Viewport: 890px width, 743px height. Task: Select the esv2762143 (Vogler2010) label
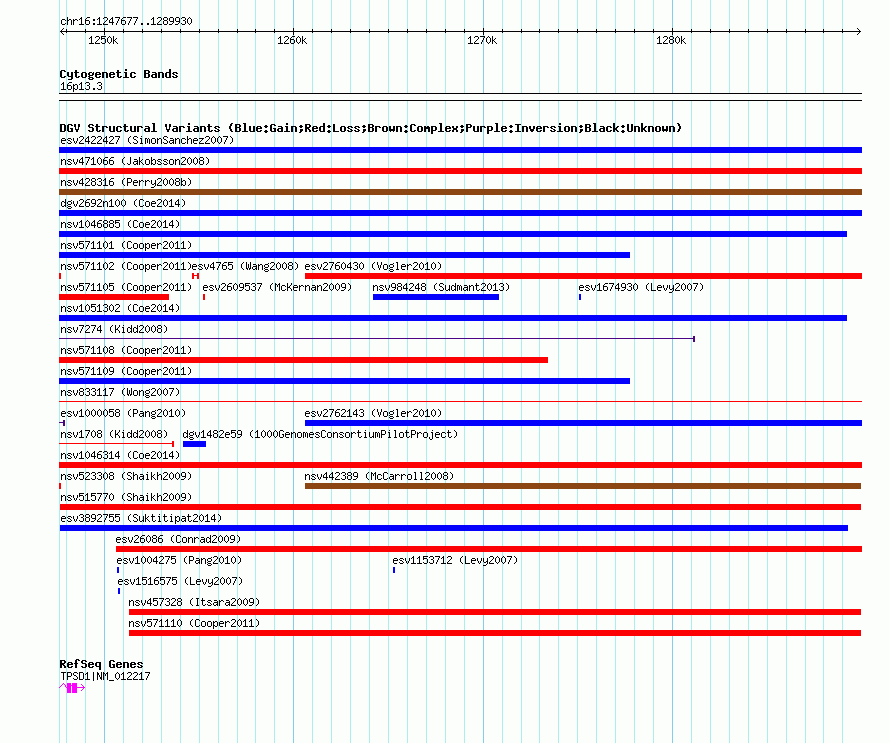373,413
